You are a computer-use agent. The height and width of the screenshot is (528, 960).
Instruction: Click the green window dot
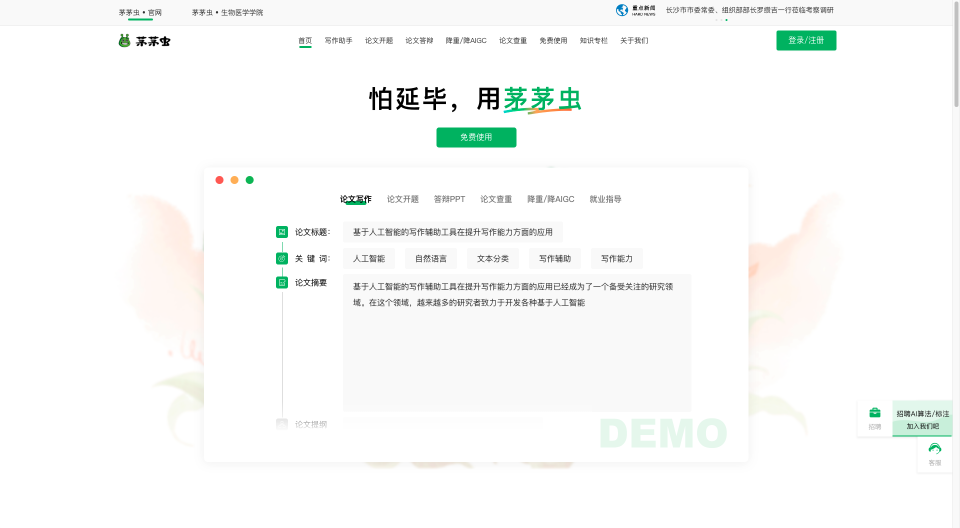[x=250, y=180]
